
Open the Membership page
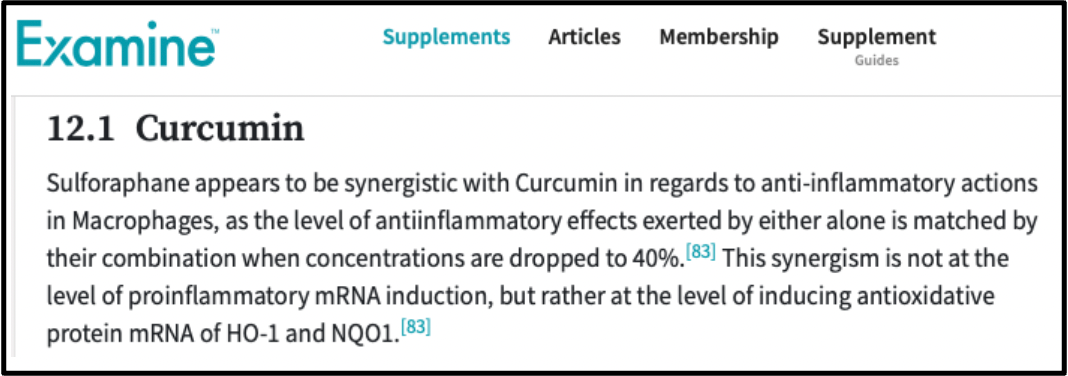coord(719,37)
